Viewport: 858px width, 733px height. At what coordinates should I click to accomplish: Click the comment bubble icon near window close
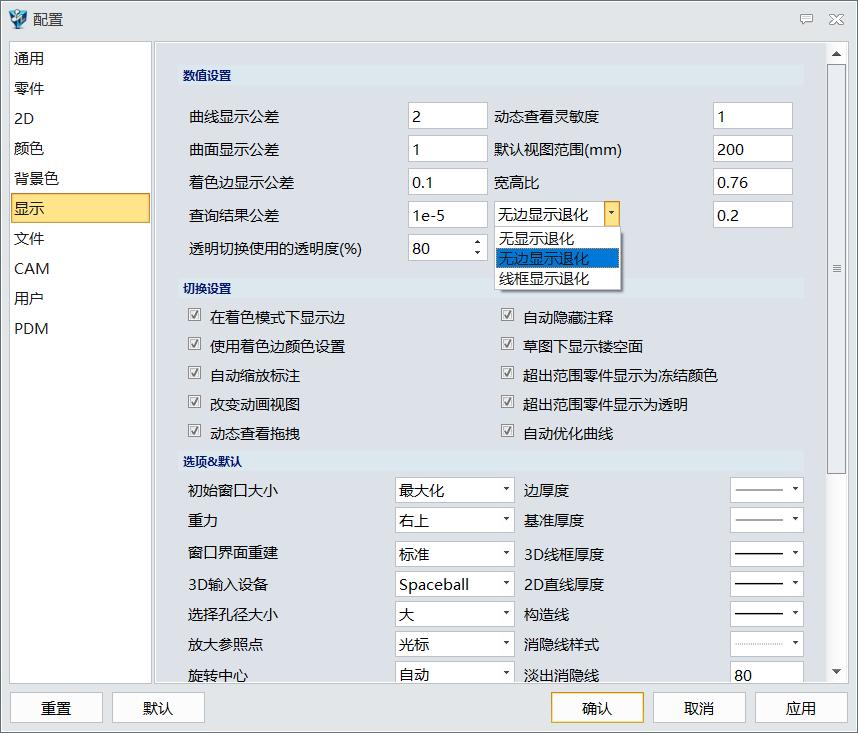coord(806,18)
